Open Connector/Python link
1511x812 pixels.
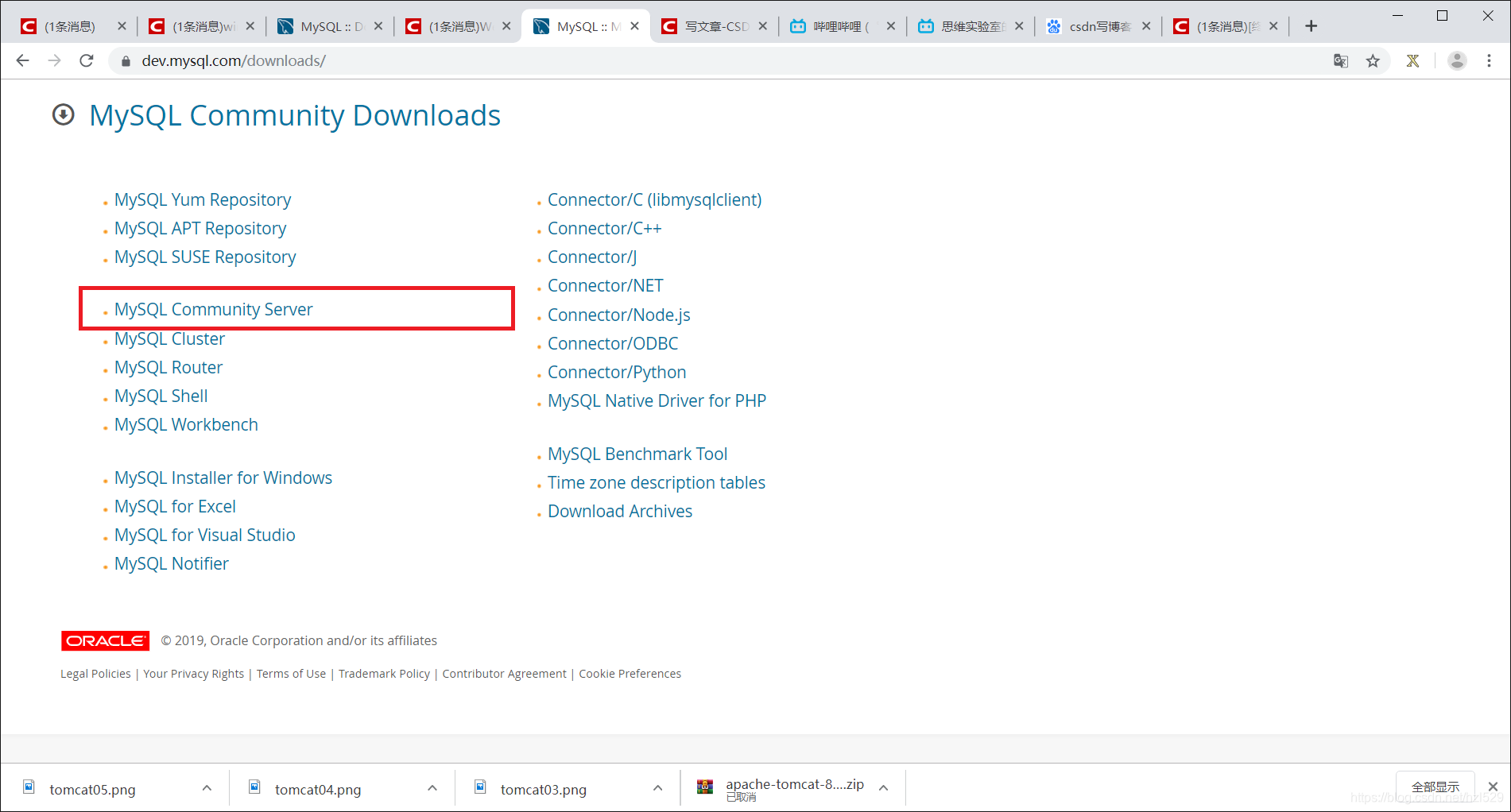(x=617, y=372)
